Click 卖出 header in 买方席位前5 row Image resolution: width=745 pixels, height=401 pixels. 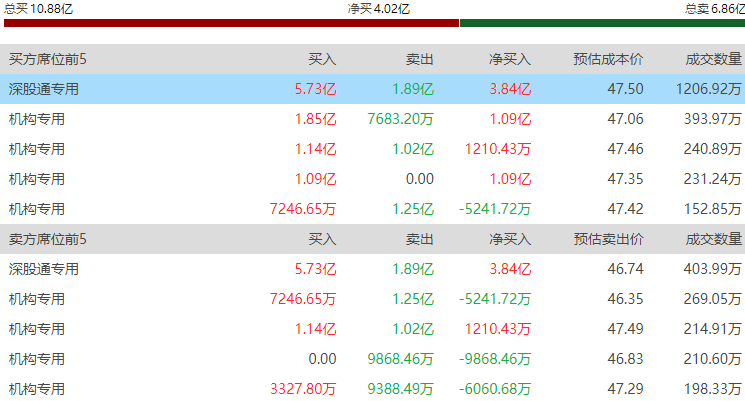(420, 59)
